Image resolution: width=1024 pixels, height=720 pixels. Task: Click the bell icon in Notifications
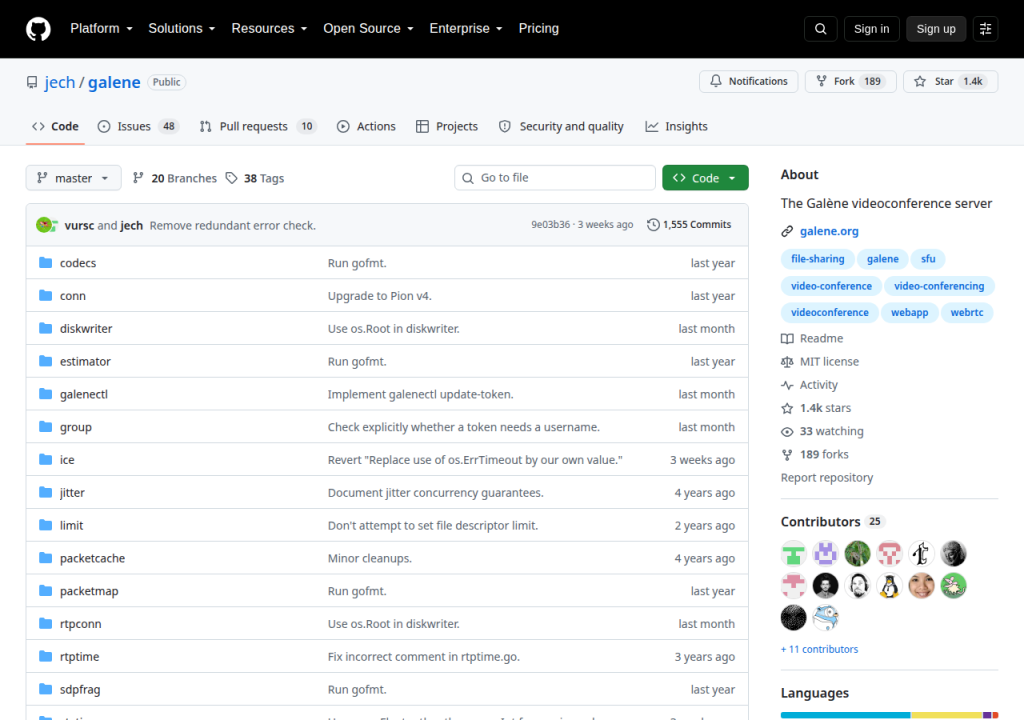pos(716,81)
